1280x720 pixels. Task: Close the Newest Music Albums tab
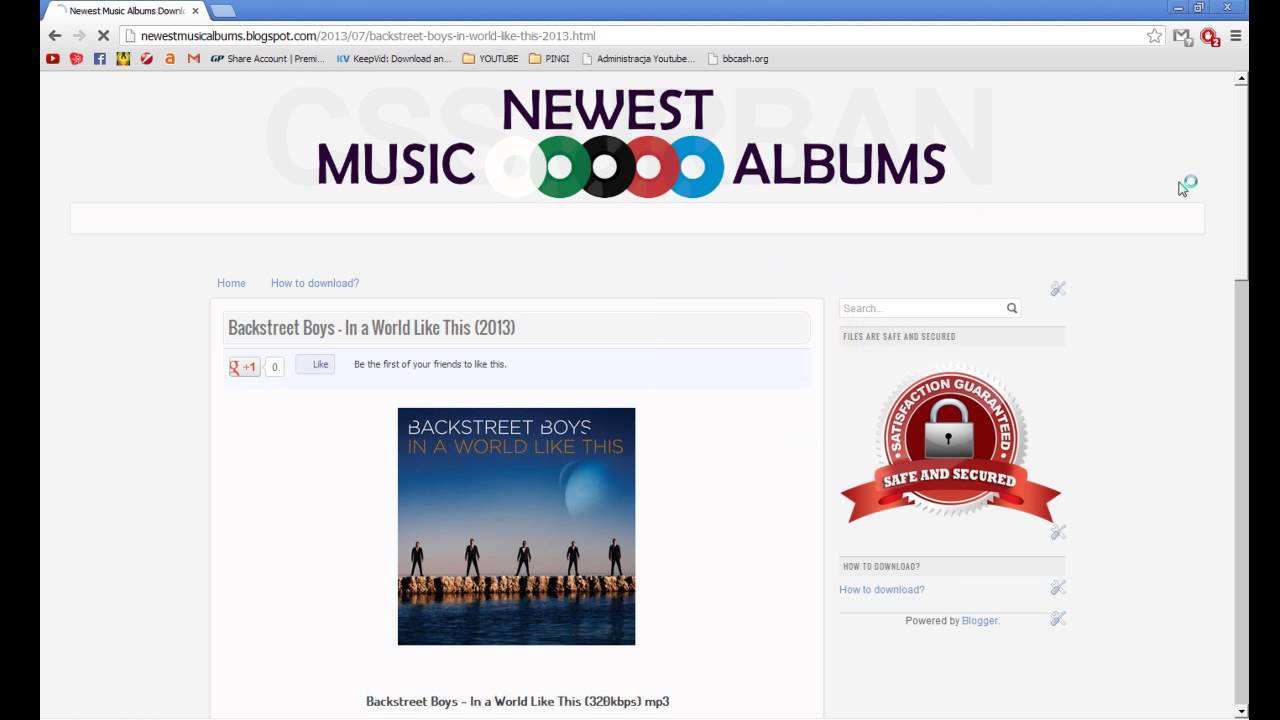click(x=195, y=11)
